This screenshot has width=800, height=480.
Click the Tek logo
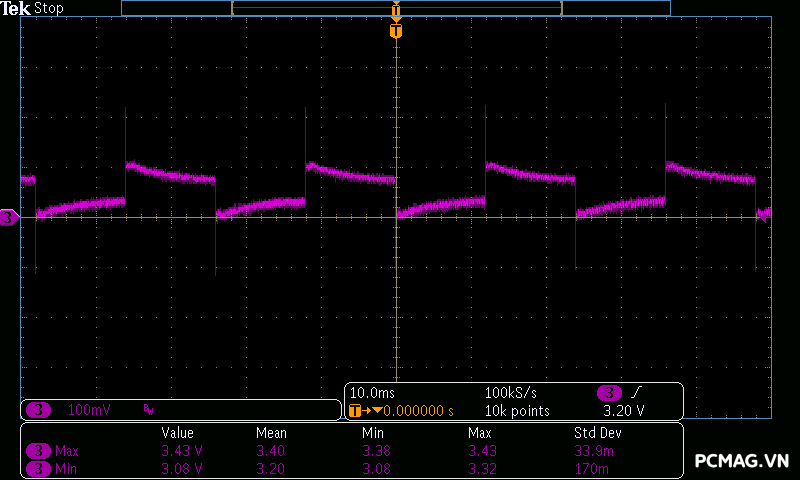(x=17, y=8)
